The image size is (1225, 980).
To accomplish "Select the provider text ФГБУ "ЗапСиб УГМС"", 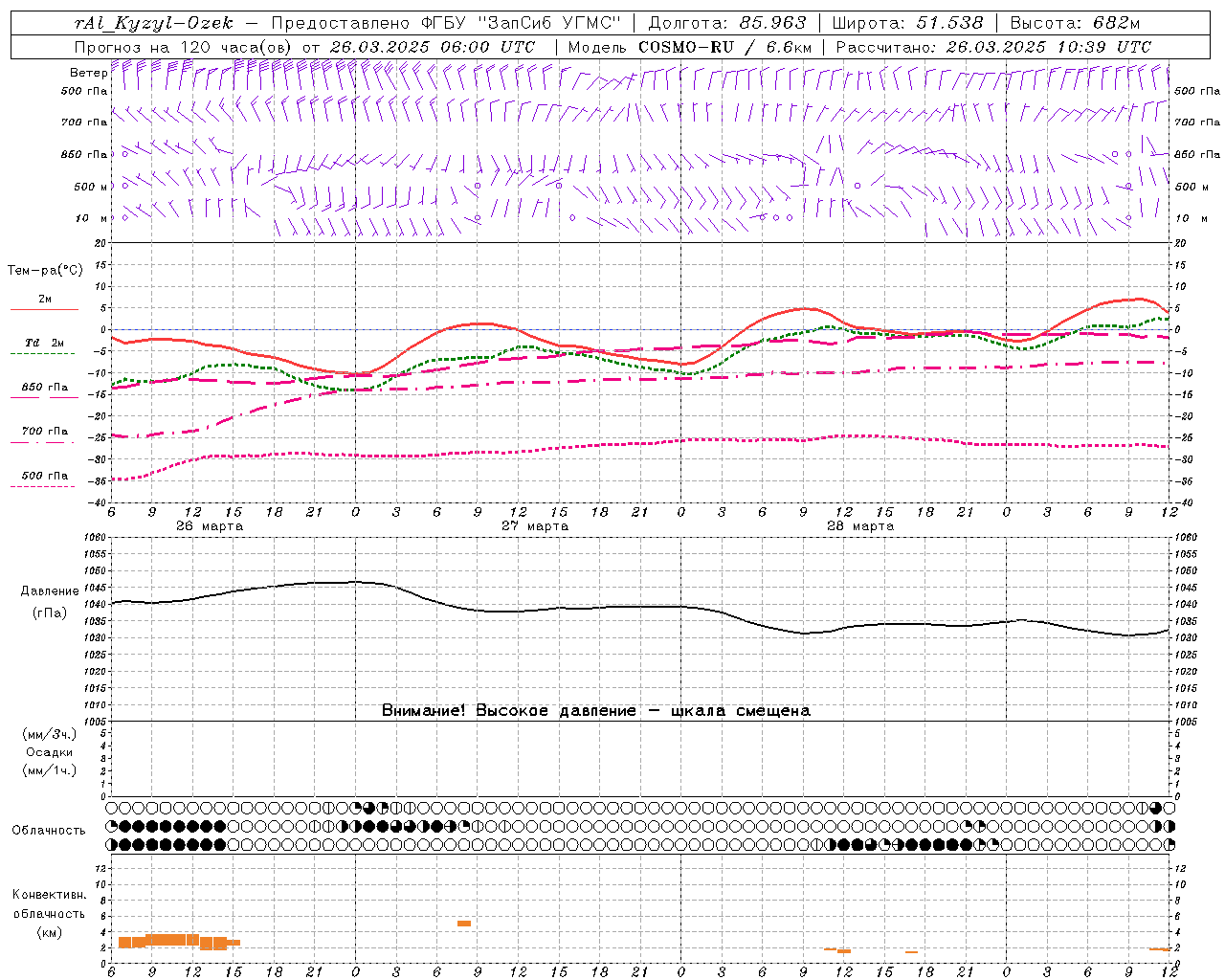I will tap(522, 23).
